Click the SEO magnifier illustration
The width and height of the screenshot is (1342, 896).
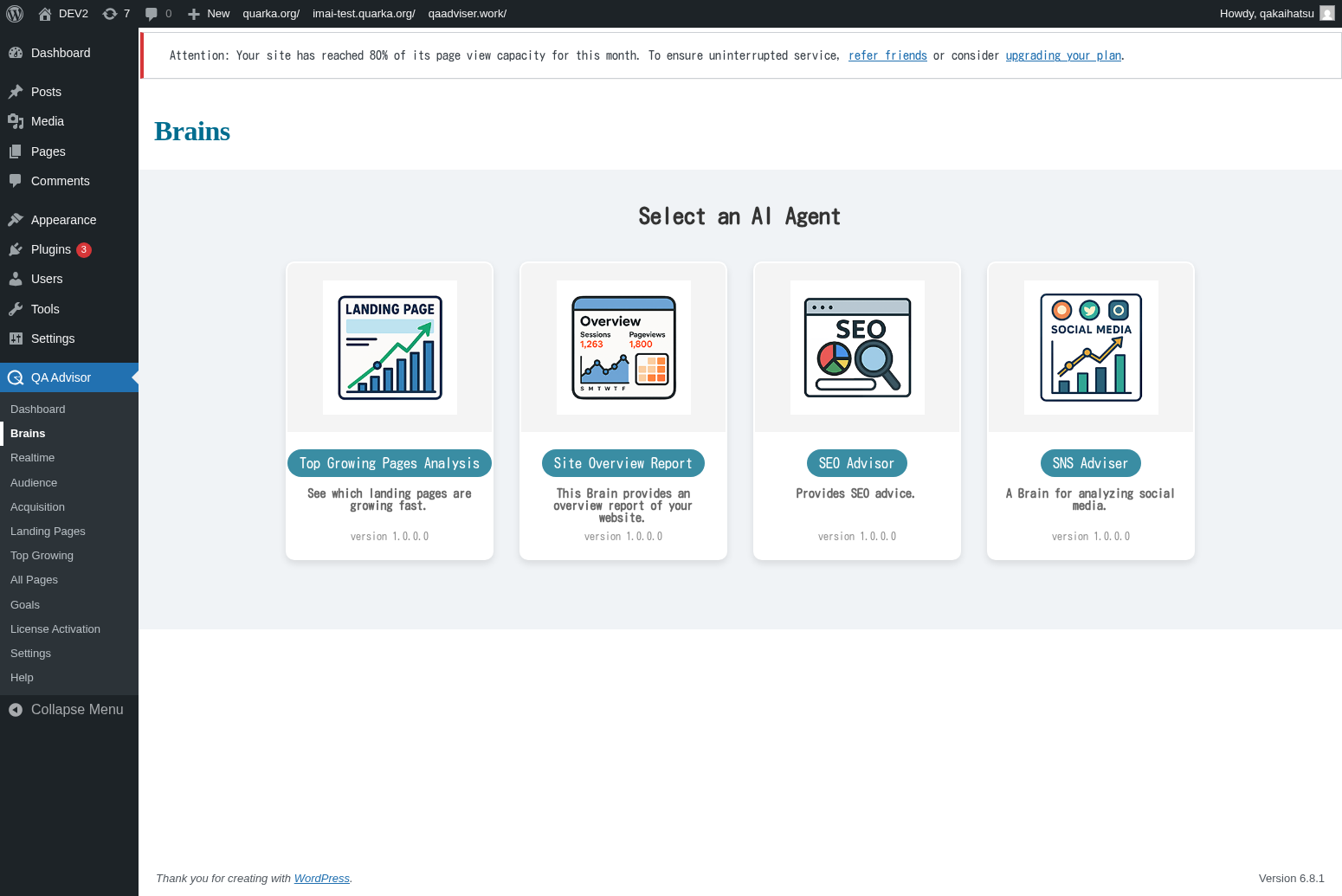coord(857,347)
